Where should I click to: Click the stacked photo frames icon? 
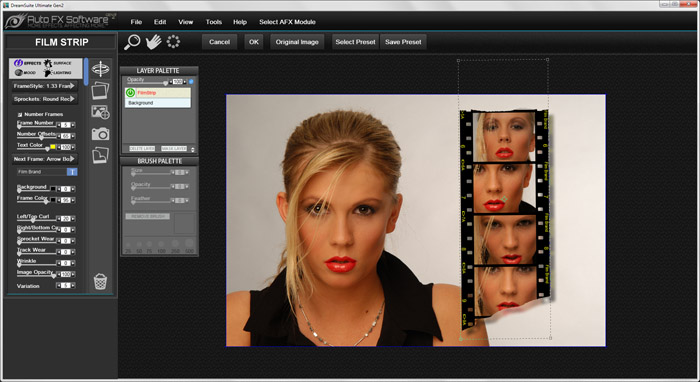(100, 91)
